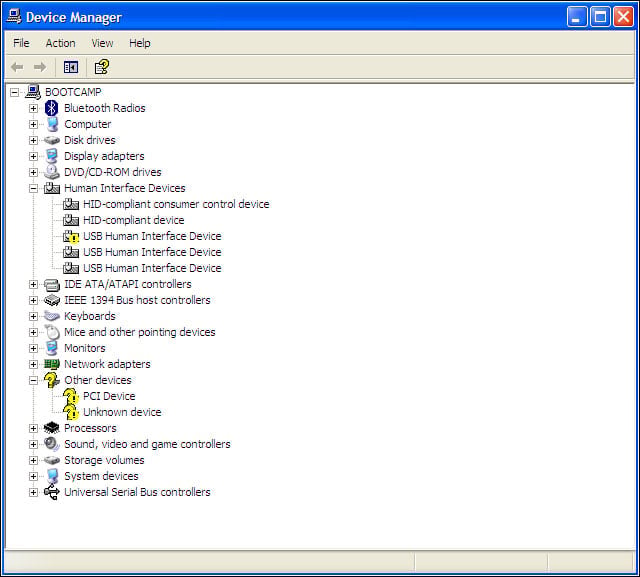Click the IDE ATA/ATAPI controllers icon

[52, 284]
